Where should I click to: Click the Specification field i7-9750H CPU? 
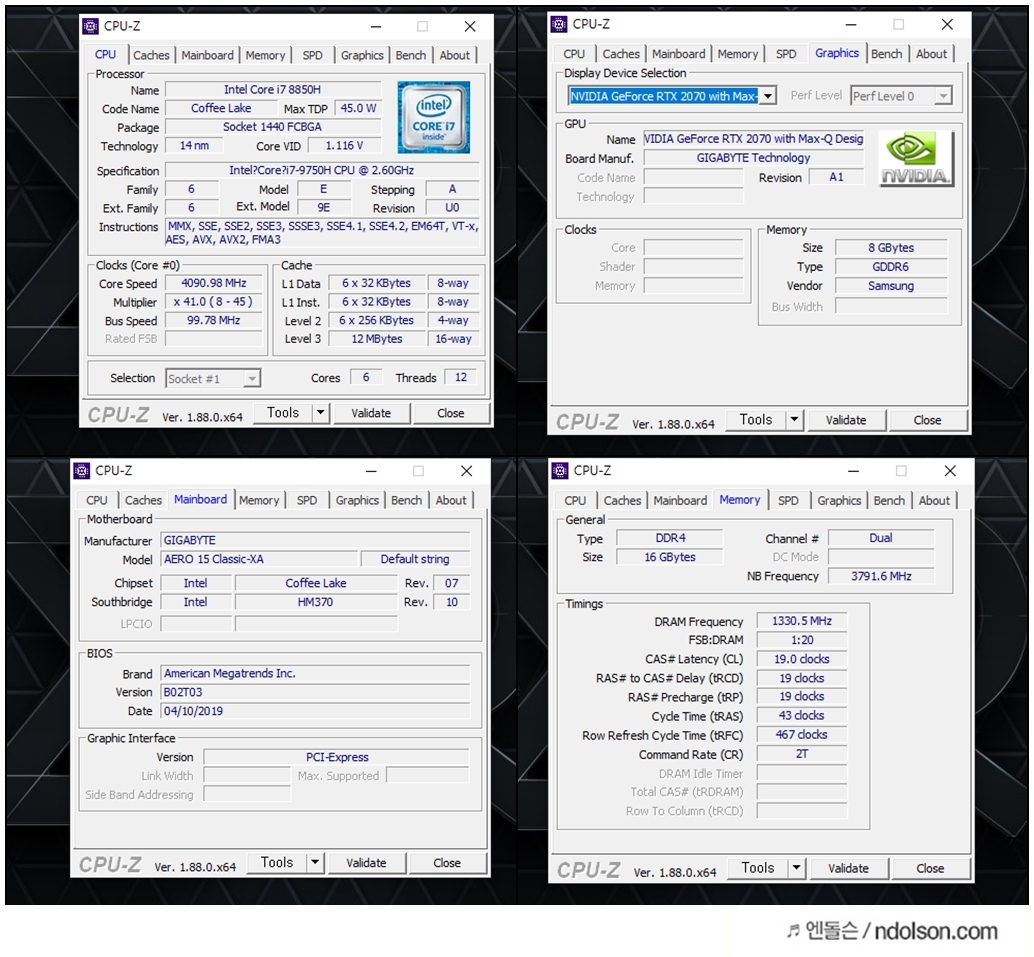(322, 170)
